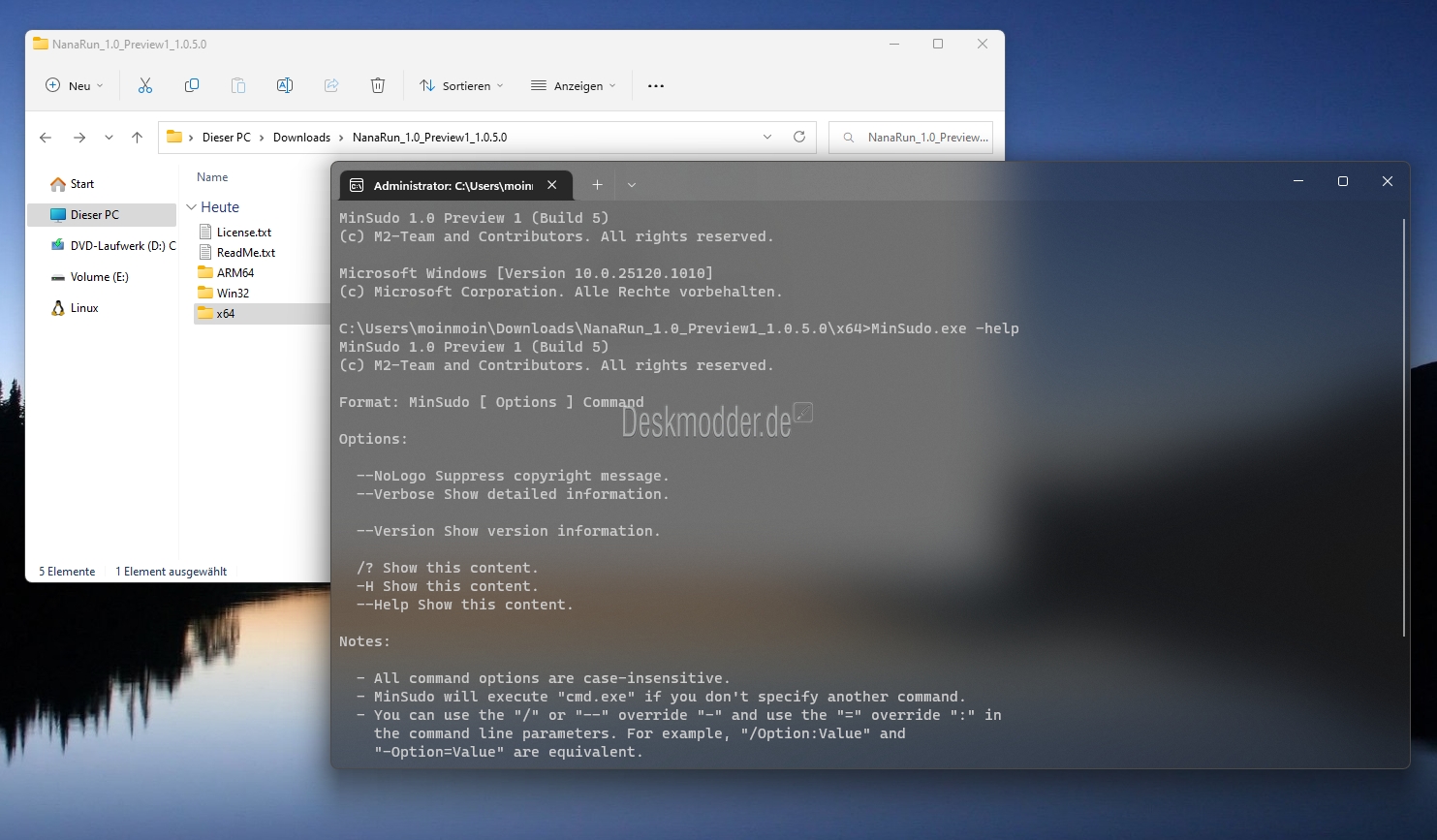Click the Copy icon in Explorer toolbar
The width and height of the screenshot is (1437, 840).
tap(192, 85)
